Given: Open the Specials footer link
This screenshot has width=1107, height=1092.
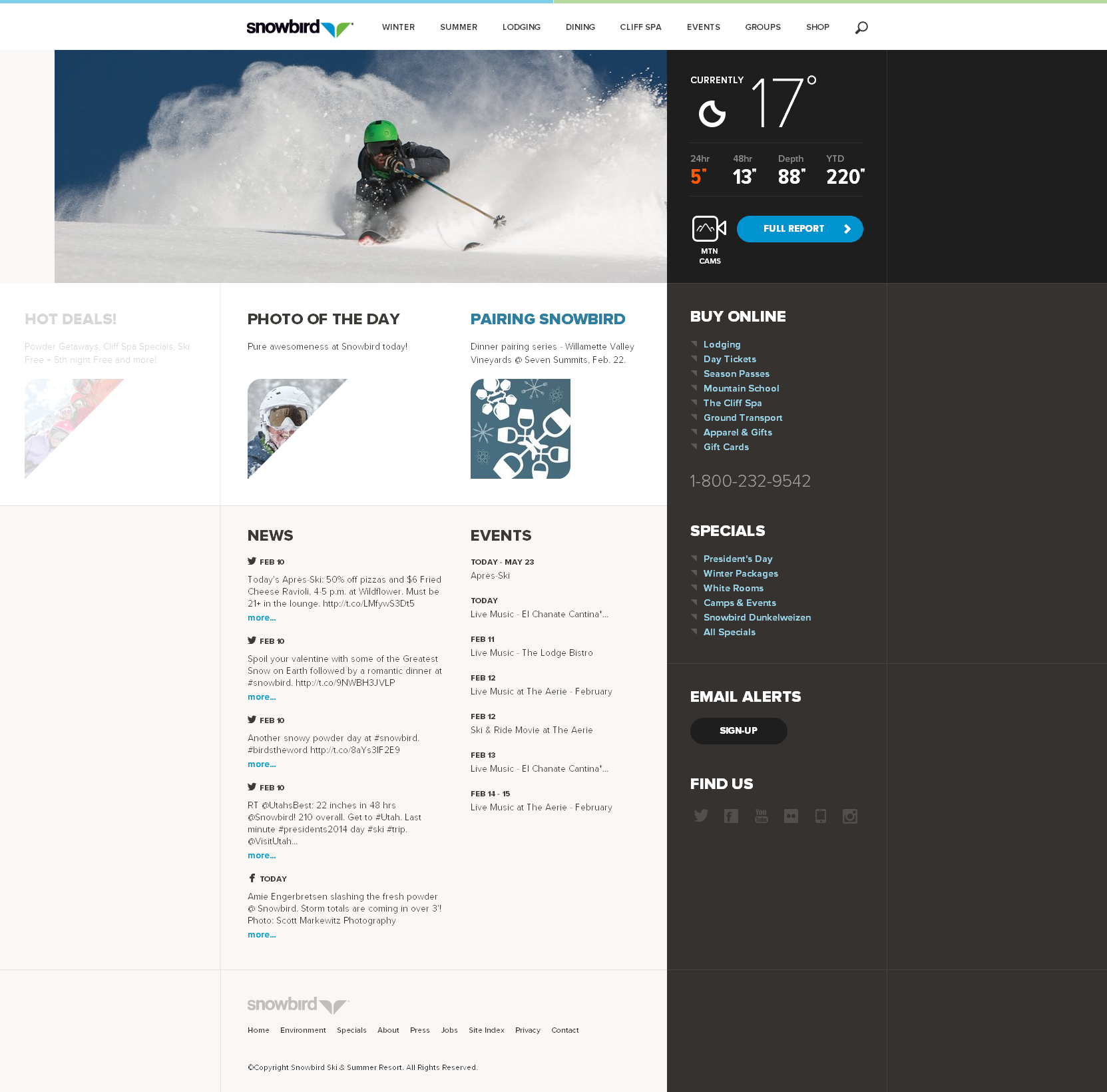Looking at the screenshot, I should coord(351,1030).
